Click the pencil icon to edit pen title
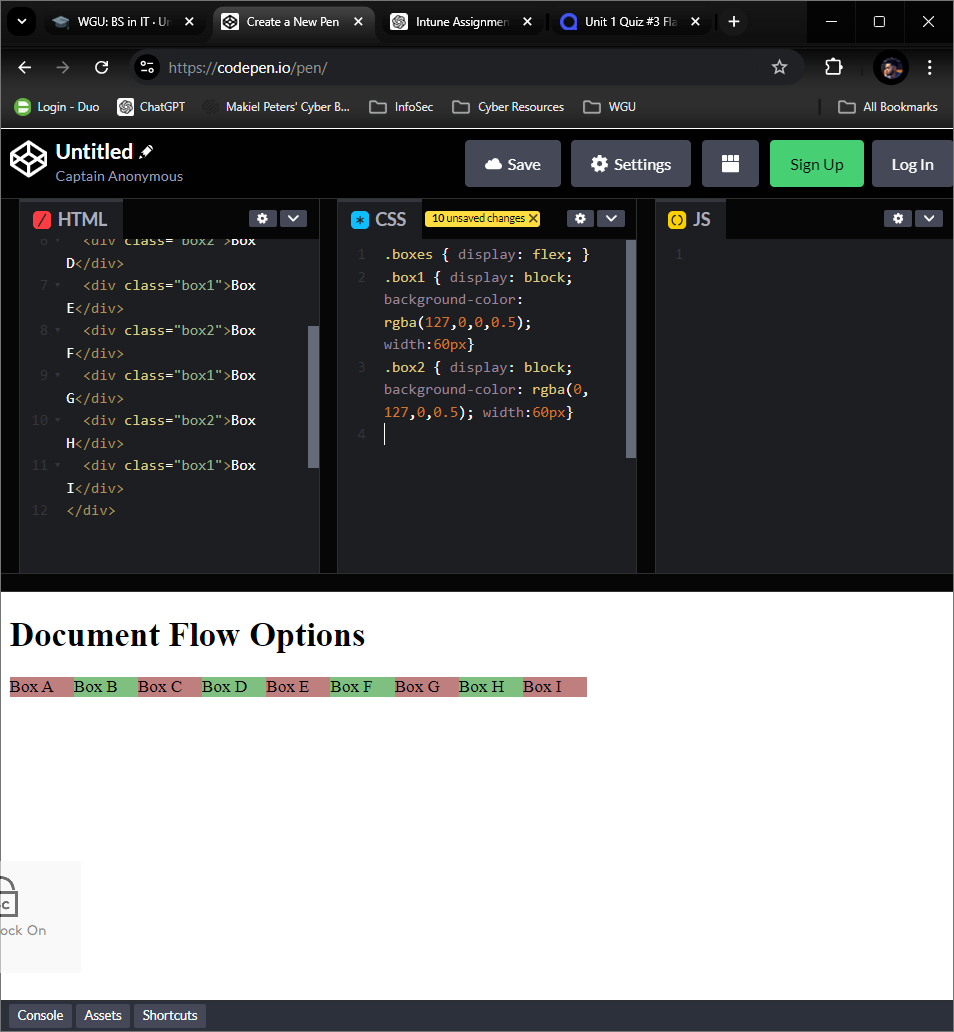954x1032 pixels. 147,152
